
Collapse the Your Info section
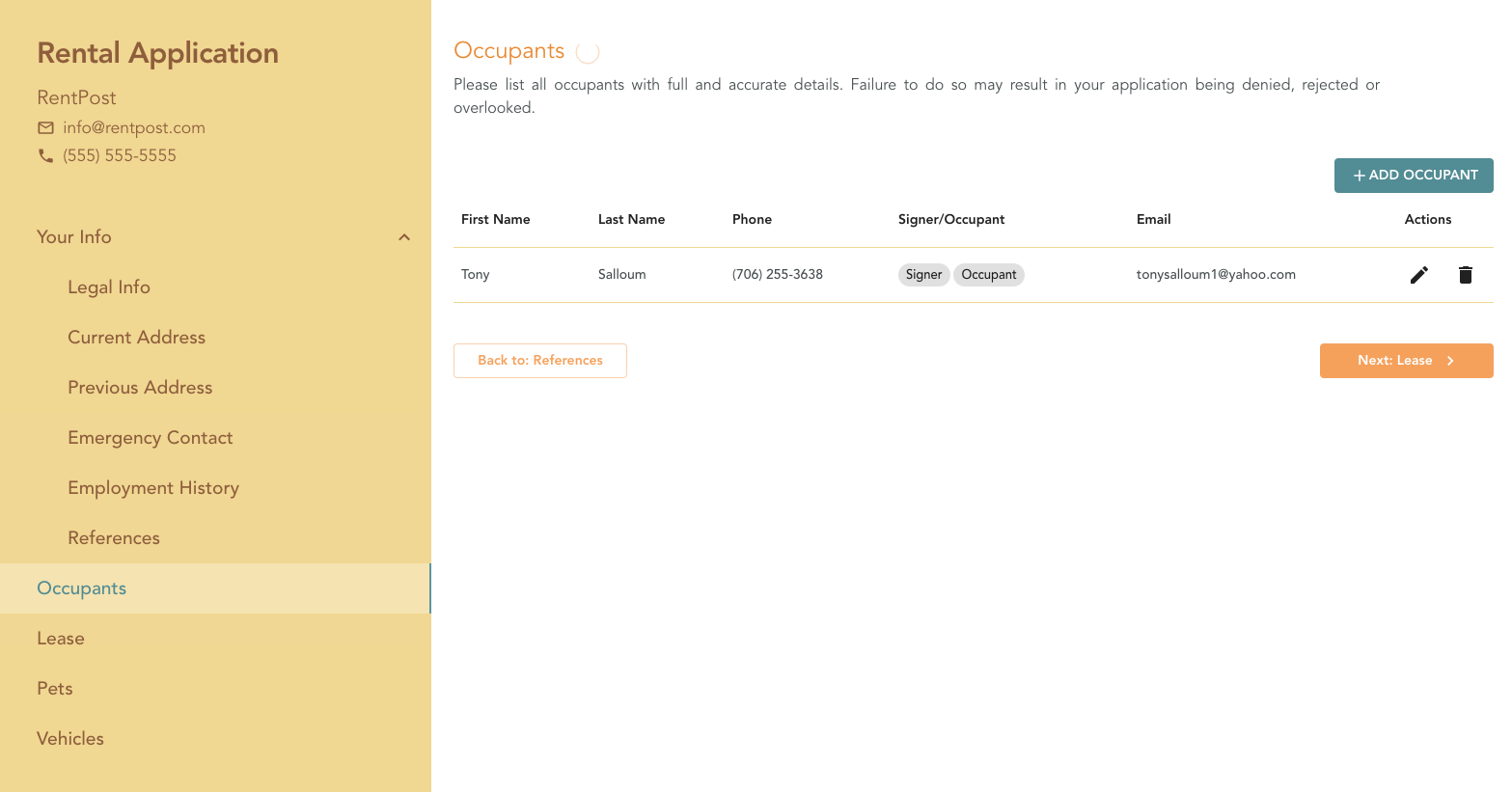[403, 236]
